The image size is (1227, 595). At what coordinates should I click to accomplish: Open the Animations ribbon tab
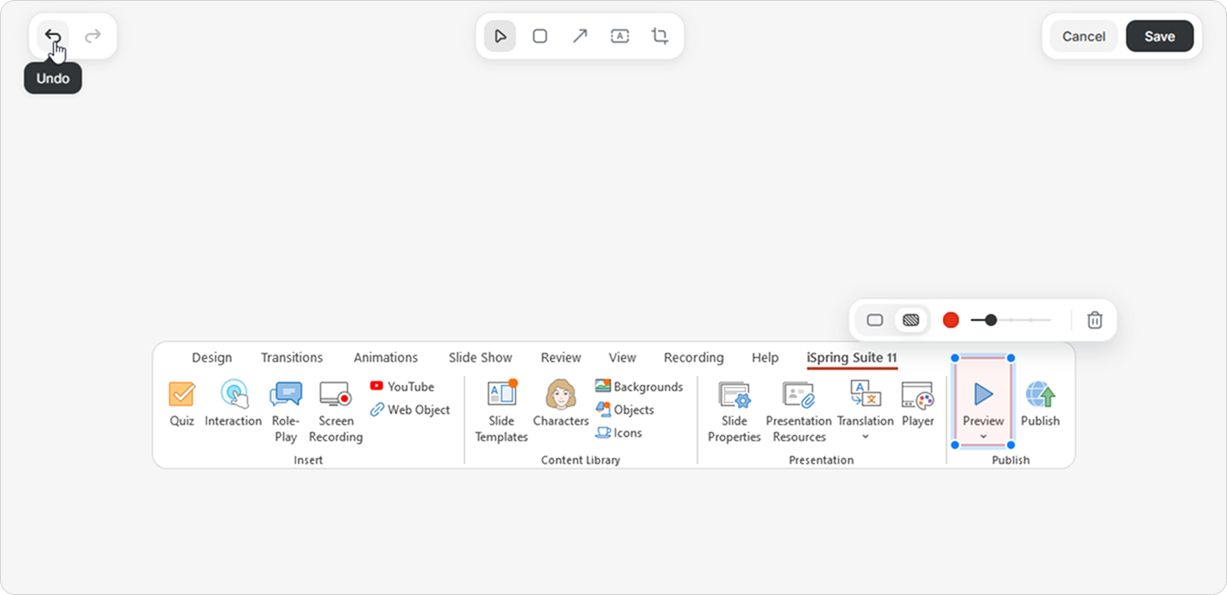pyautogui.click(x=385, y=357)
